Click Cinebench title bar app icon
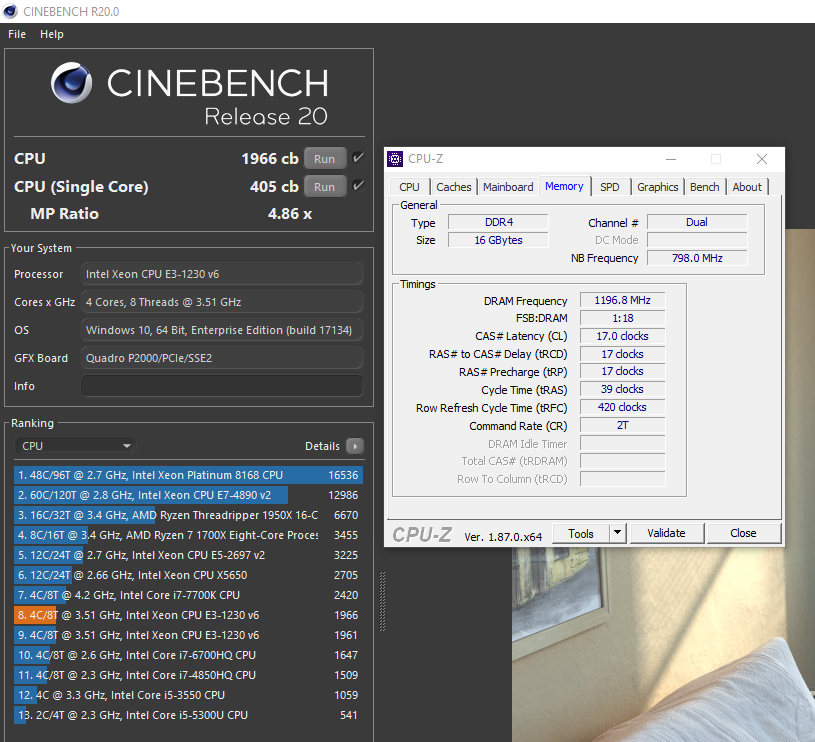 point(10,11)
